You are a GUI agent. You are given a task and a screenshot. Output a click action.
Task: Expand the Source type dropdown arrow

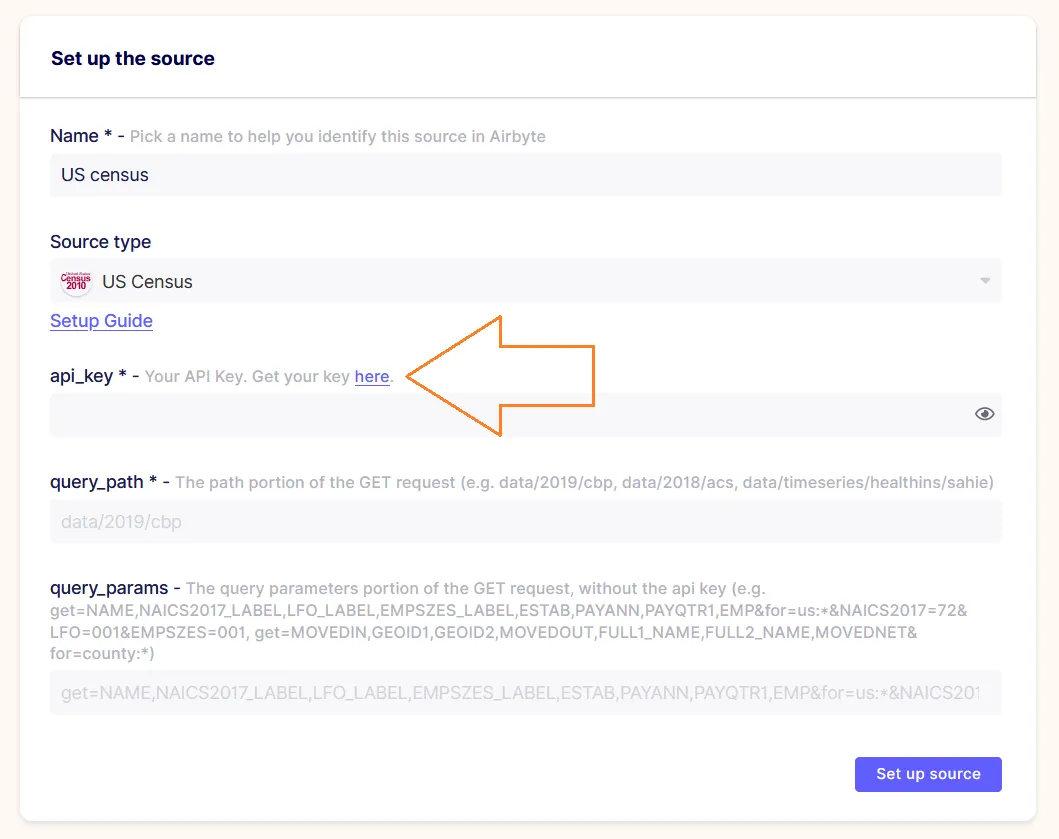coord(985,280)
